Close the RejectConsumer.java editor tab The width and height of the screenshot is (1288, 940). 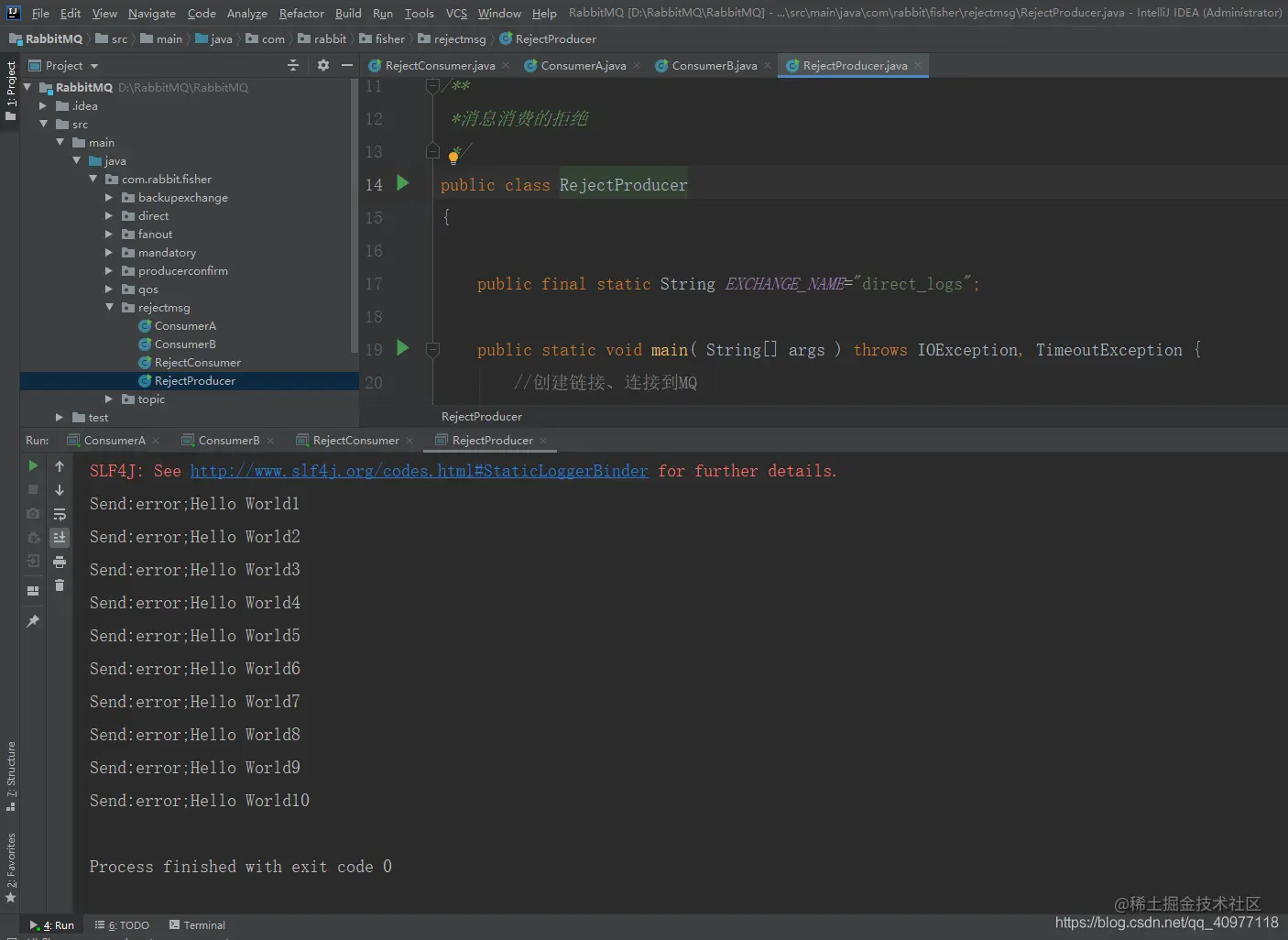(x=506, y=66)
